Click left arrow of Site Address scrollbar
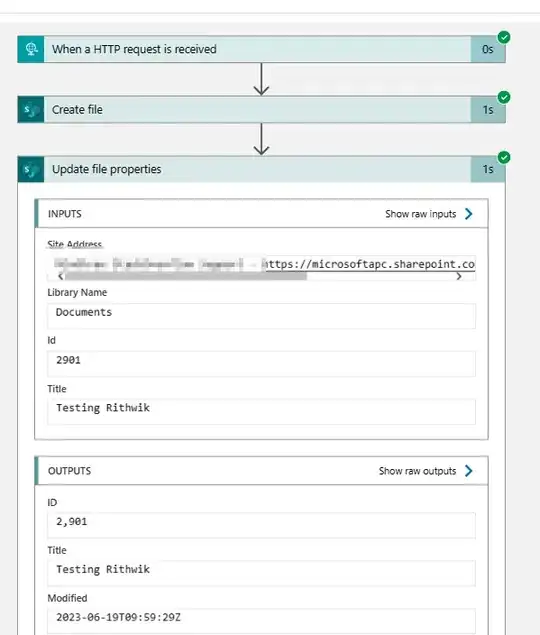This screenshot has height=635, width=540. click(60, 276)
